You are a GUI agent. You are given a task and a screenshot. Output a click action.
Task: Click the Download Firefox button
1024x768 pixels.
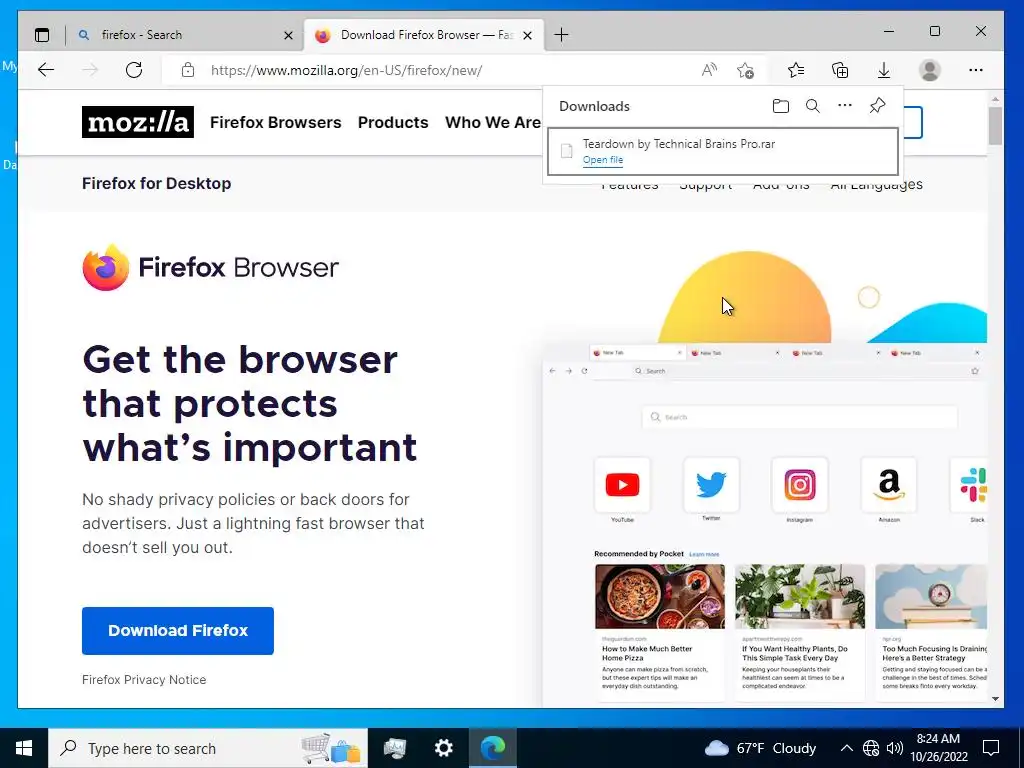[x=178, y=631]
